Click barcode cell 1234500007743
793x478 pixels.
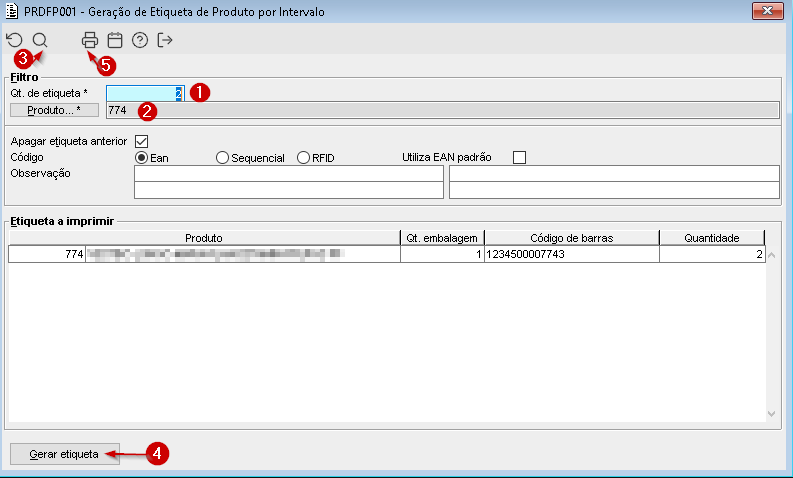coord(572,254)
